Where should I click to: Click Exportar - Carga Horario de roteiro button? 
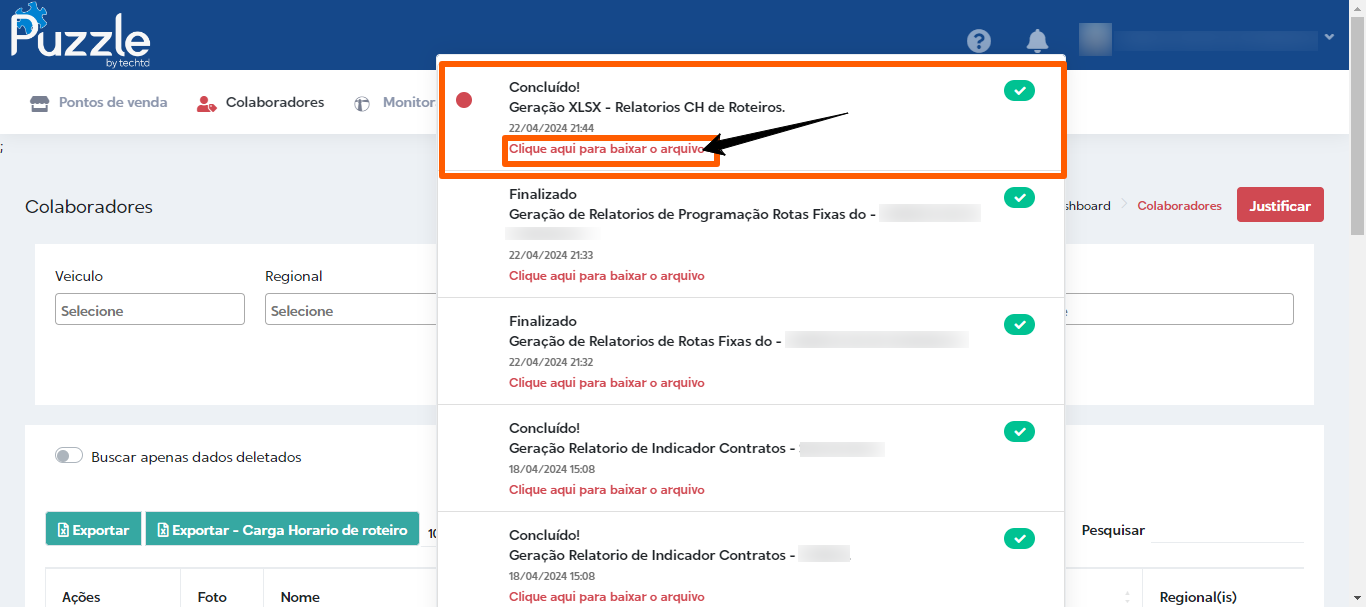(x=282, y=530)
